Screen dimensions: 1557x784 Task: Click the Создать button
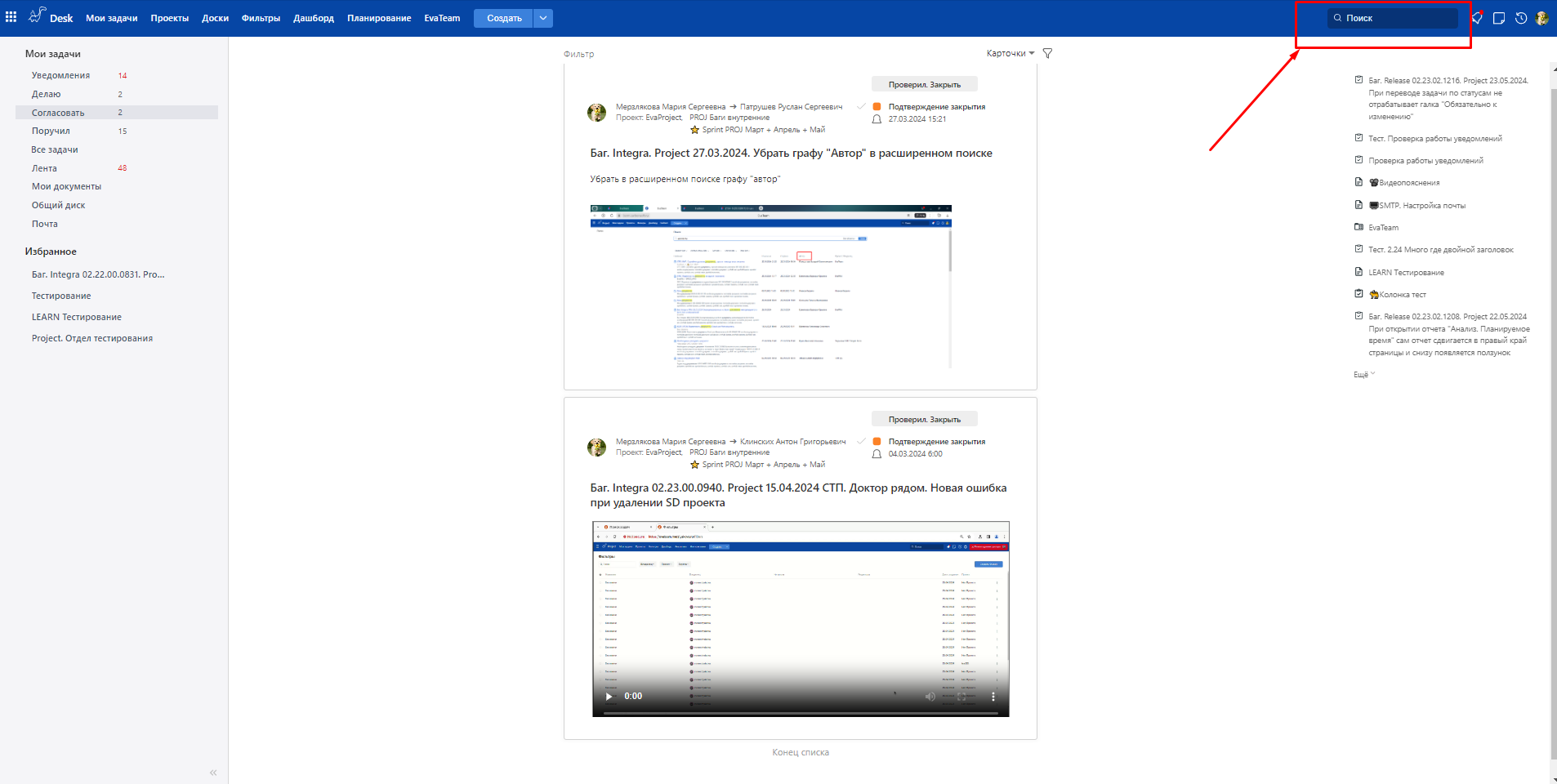(x=504, y=18)
